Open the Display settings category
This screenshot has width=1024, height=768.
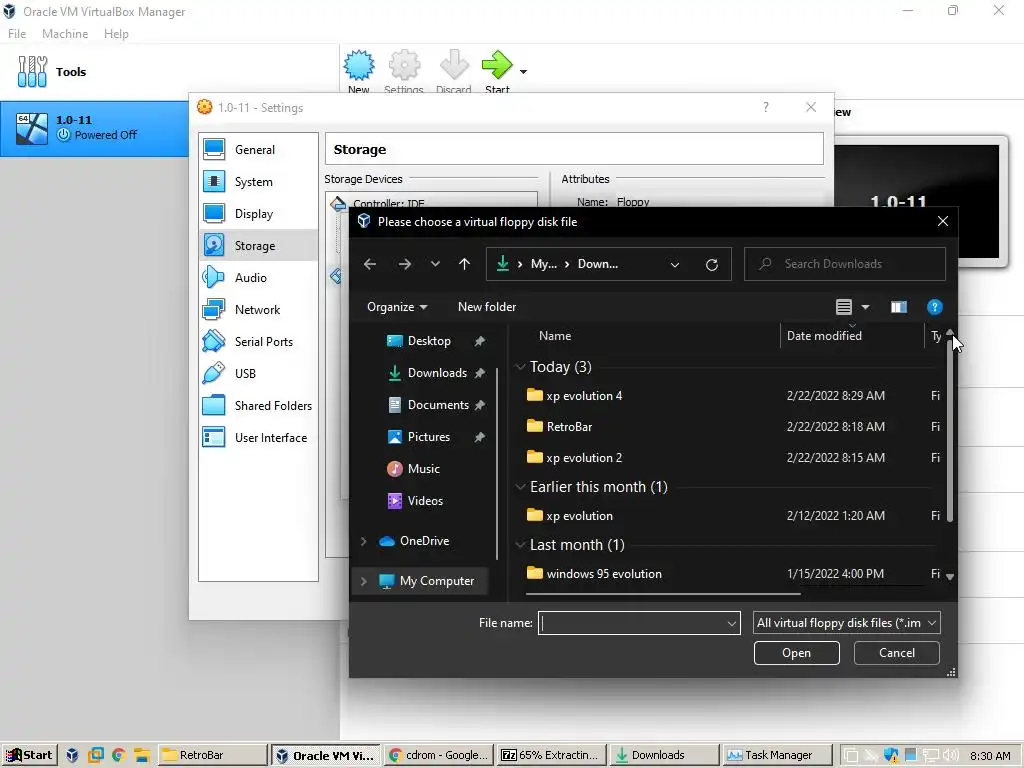tap(259, 214)
